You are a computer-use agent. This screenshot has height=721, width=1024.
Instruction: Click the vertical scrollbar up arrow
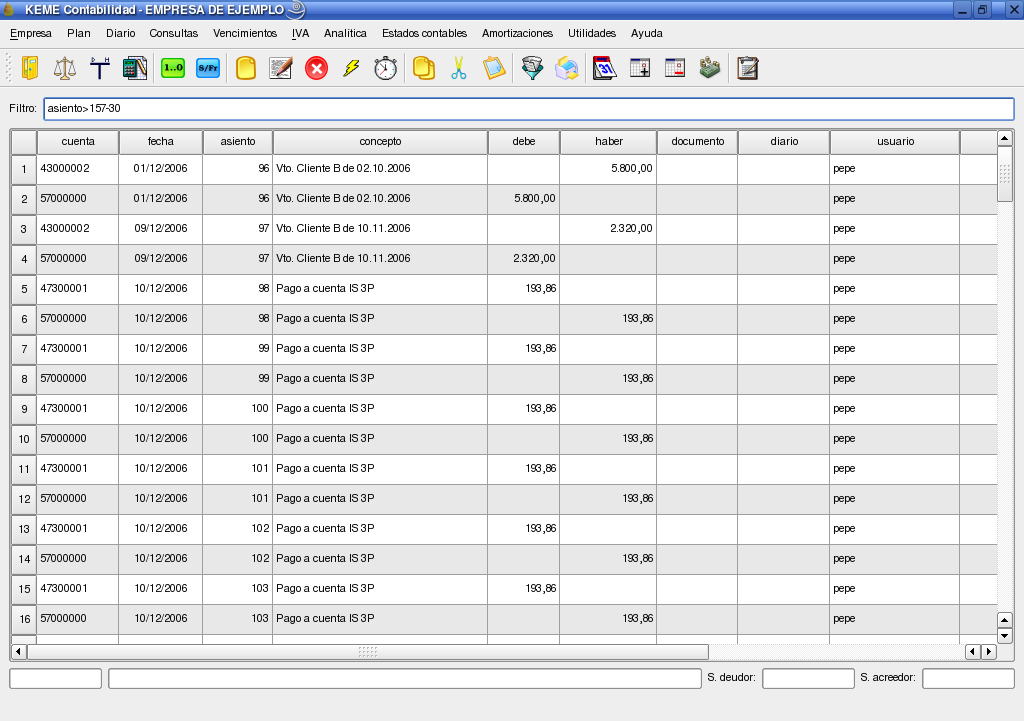point(1005,139)
